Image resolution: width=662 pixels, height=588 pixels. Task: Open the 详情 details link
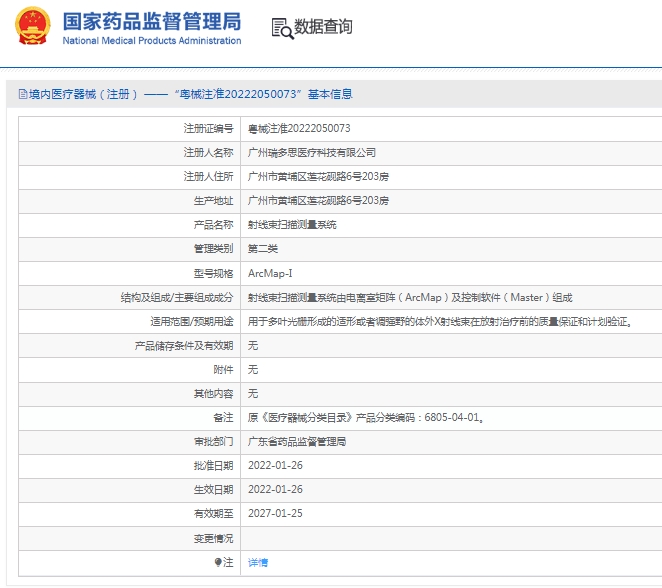258,562
